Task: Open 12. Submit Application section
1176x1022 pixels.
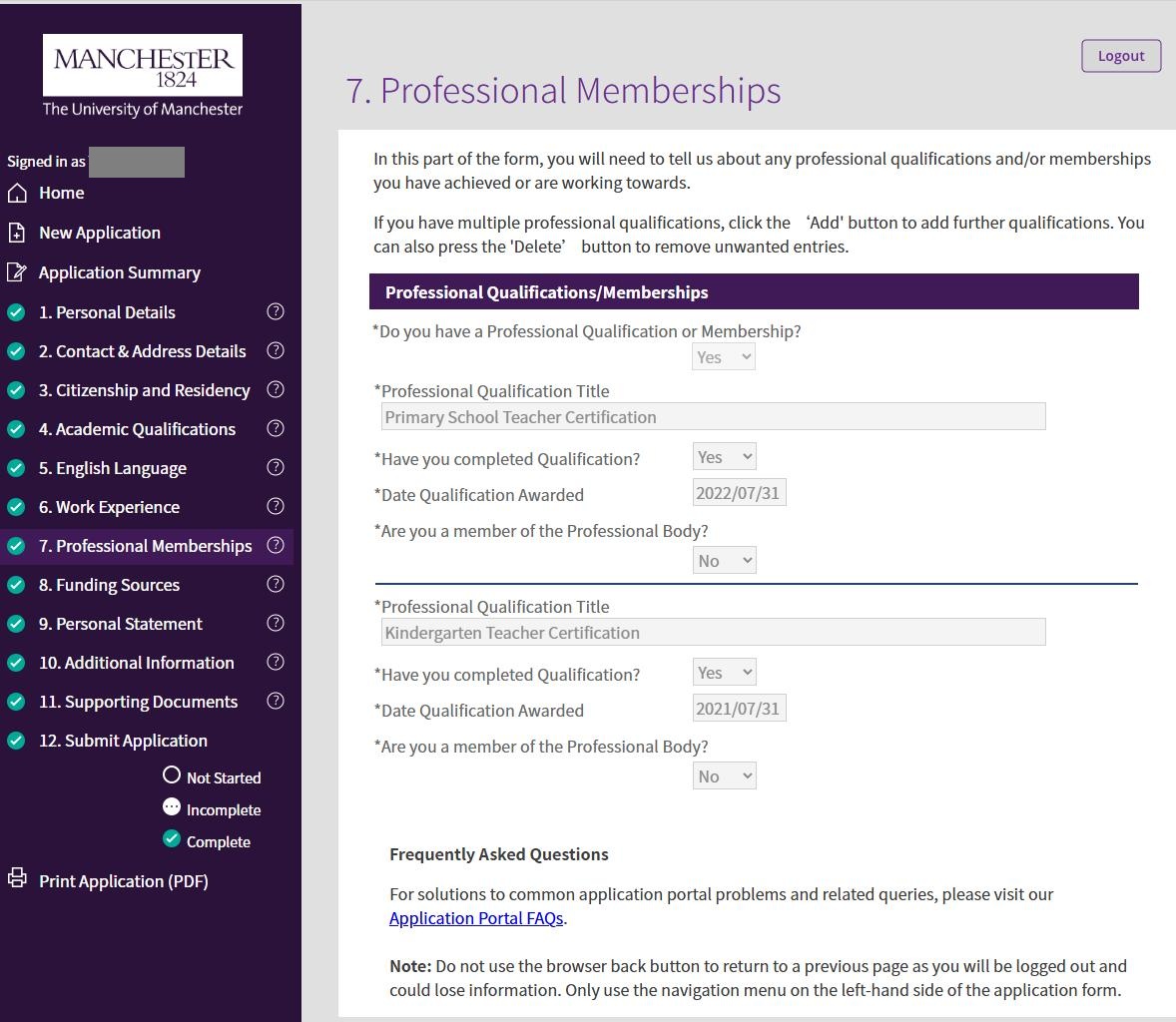Action: pos(123,741)
